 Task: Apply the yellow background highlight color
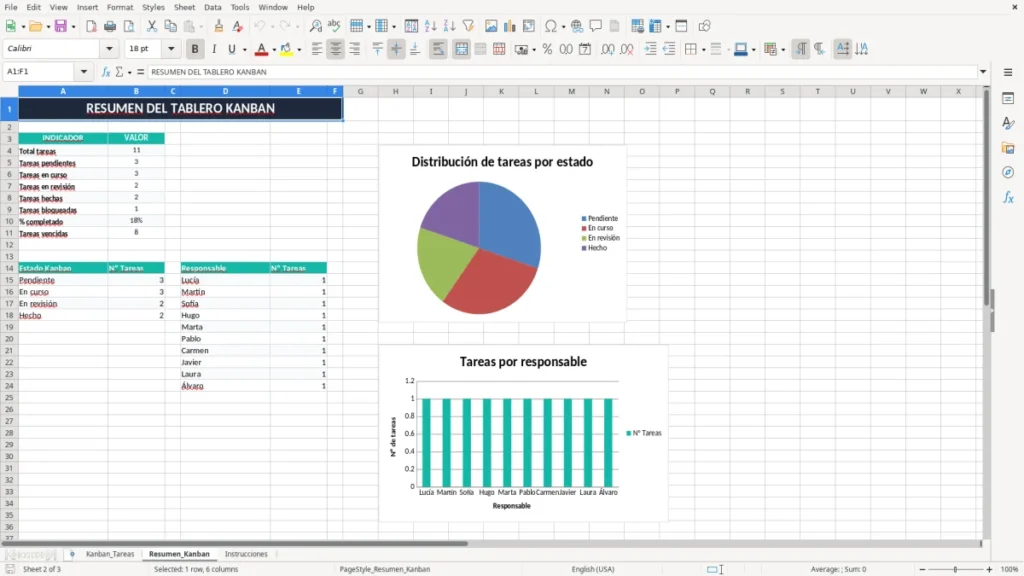[x=286, y=49]
